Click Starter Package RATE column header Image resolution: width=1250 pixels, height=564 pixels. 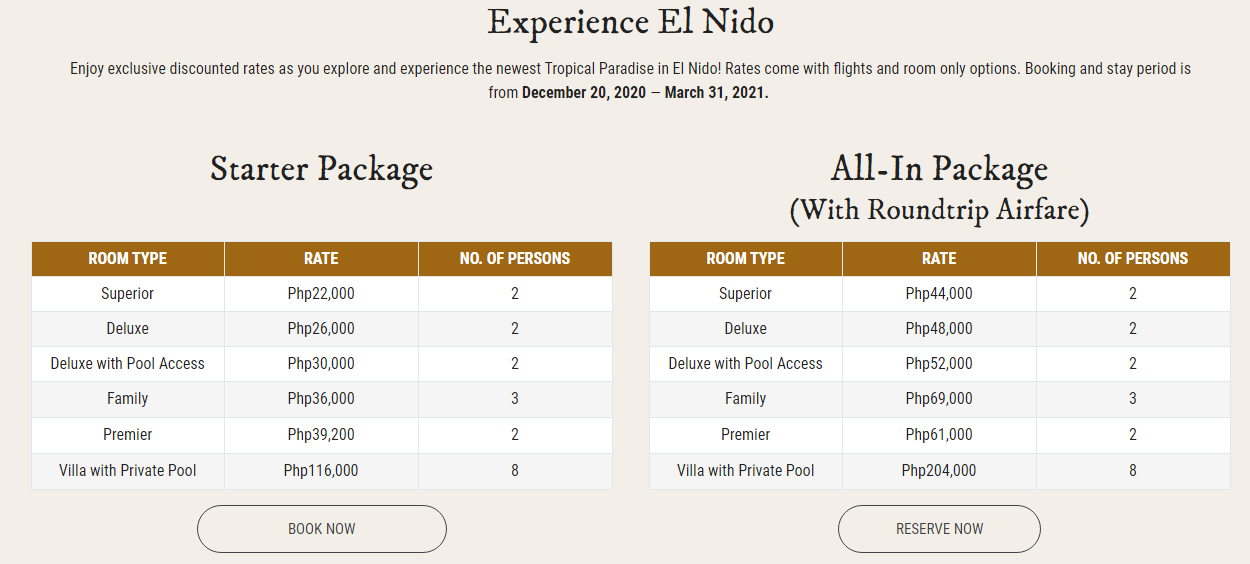(321, 258)
